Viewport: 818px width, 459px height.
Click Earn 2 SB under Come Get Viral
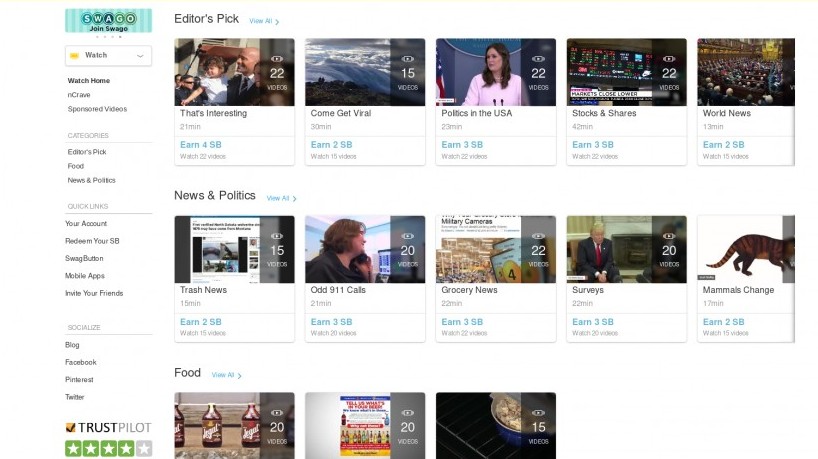click(x=331, y=145)
